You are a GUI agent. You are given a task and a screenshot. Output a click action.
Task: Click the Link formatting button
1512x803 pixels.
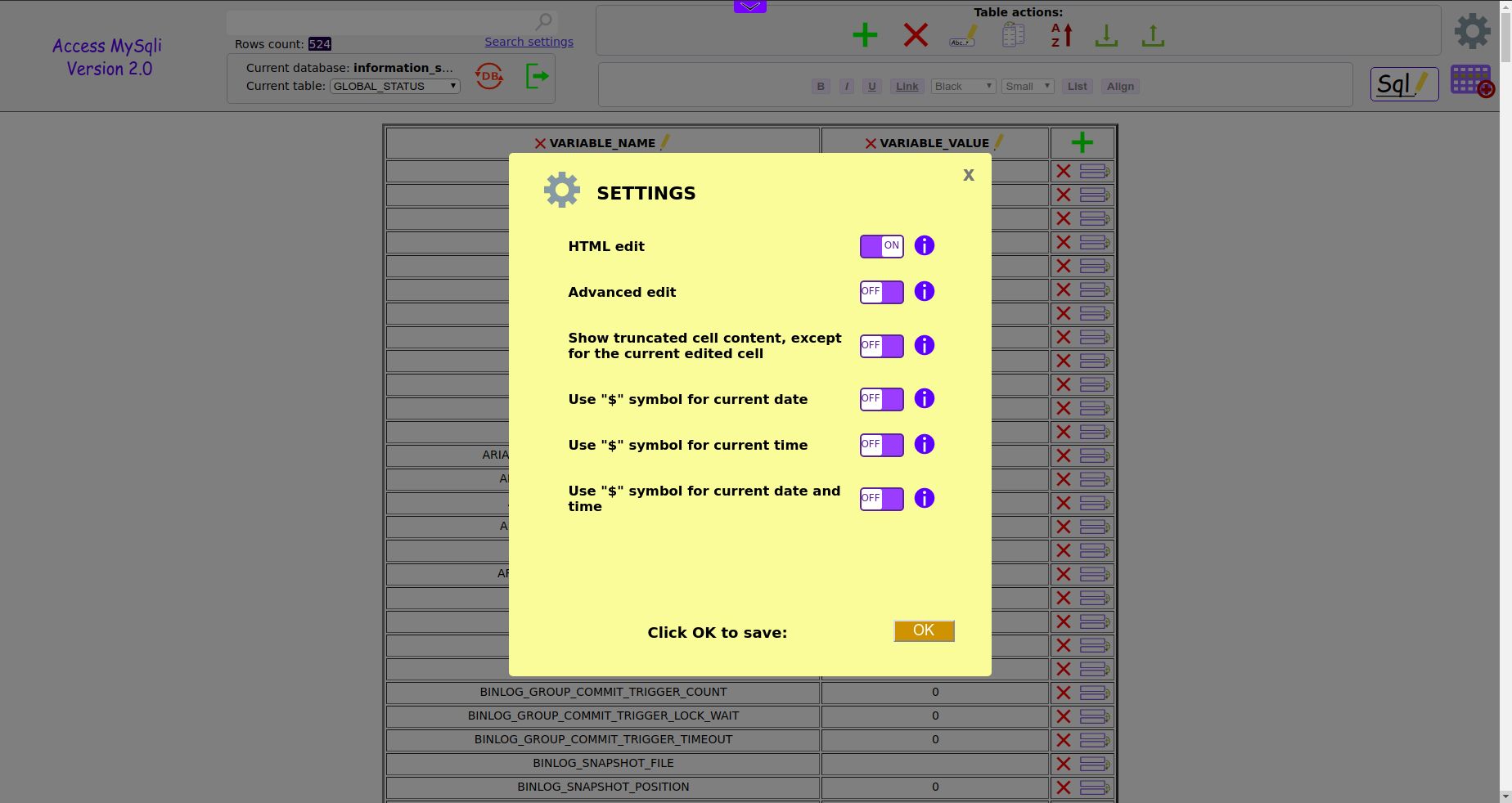point(907,87)
